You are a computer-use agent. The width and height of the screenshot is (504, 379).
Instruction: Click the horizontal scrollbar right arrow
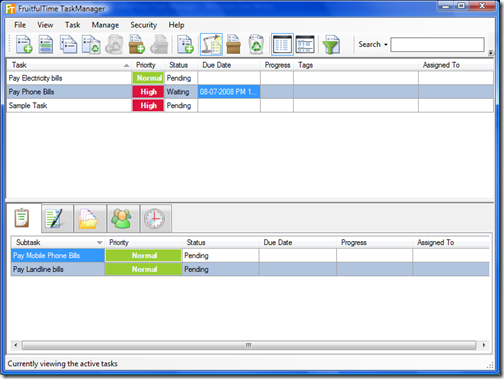(484, 345)
